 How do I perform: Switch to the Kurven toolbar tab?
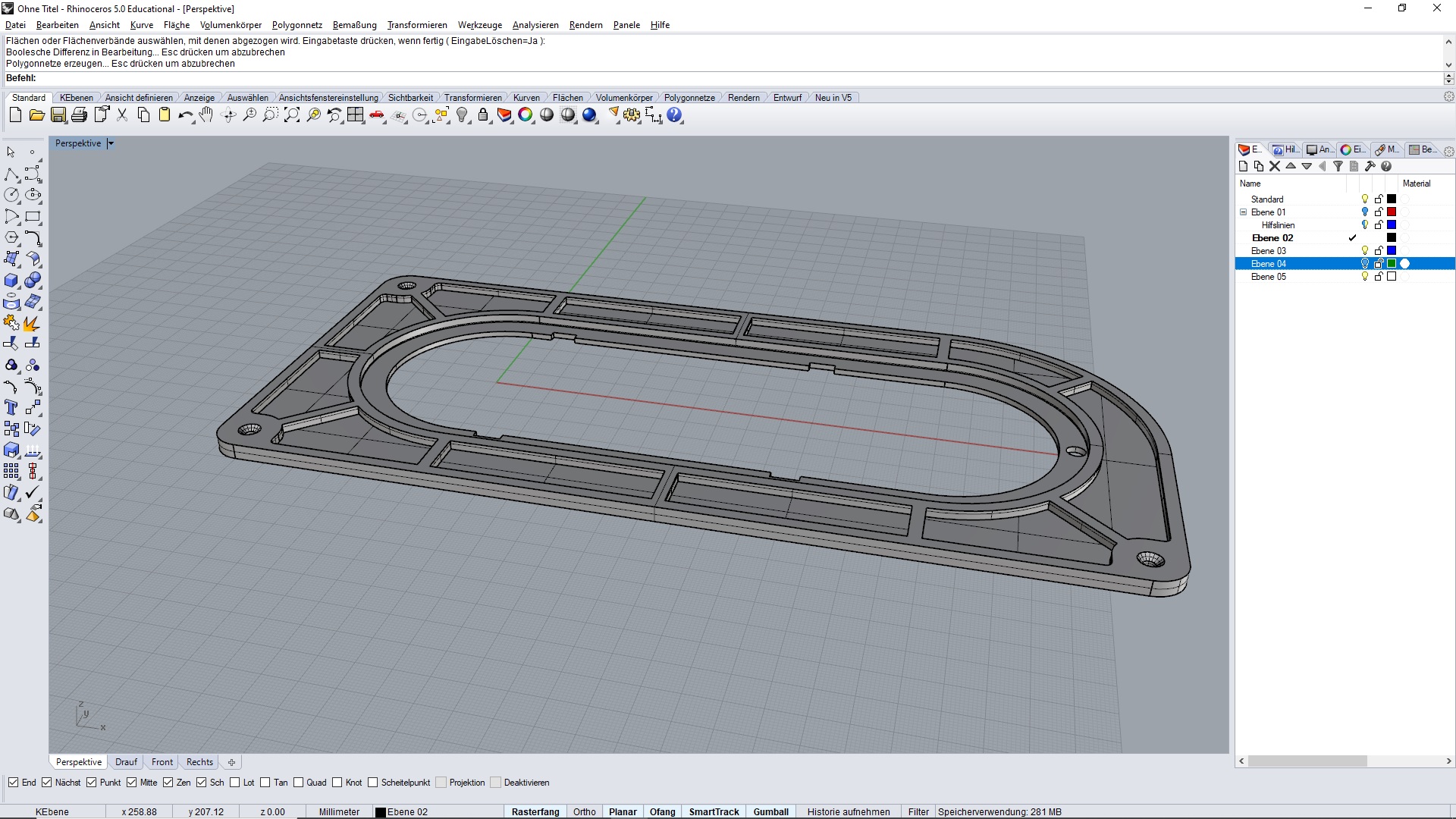pyautogui.click(x=526, y=98)
